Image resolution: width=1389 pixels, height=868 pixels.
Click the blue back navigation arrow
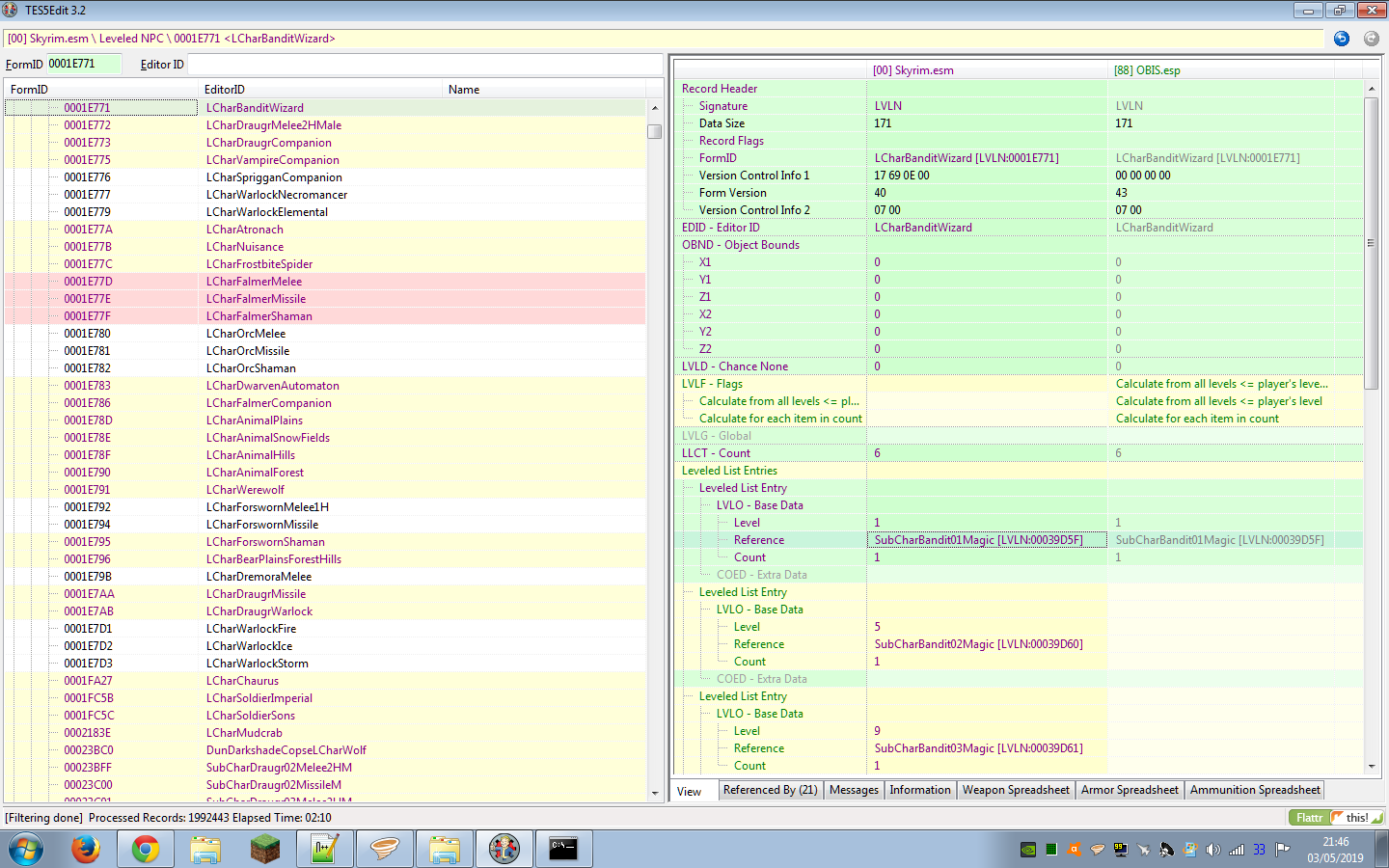tap(1341, 39)
